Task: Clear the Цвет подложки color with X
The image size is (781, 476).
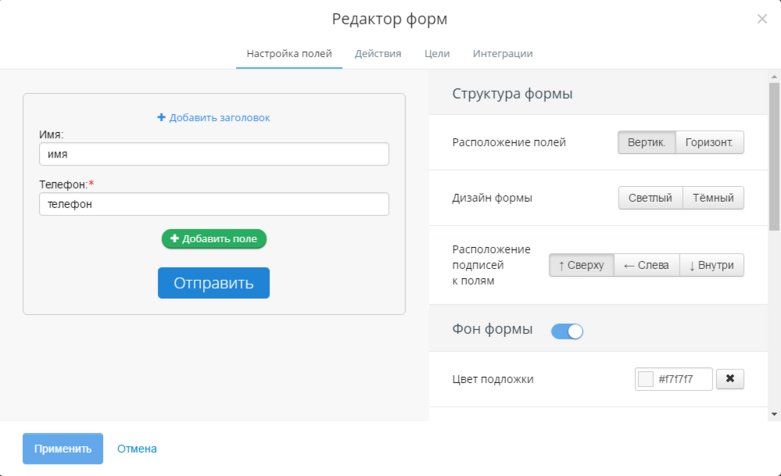Action: (730, 378)
